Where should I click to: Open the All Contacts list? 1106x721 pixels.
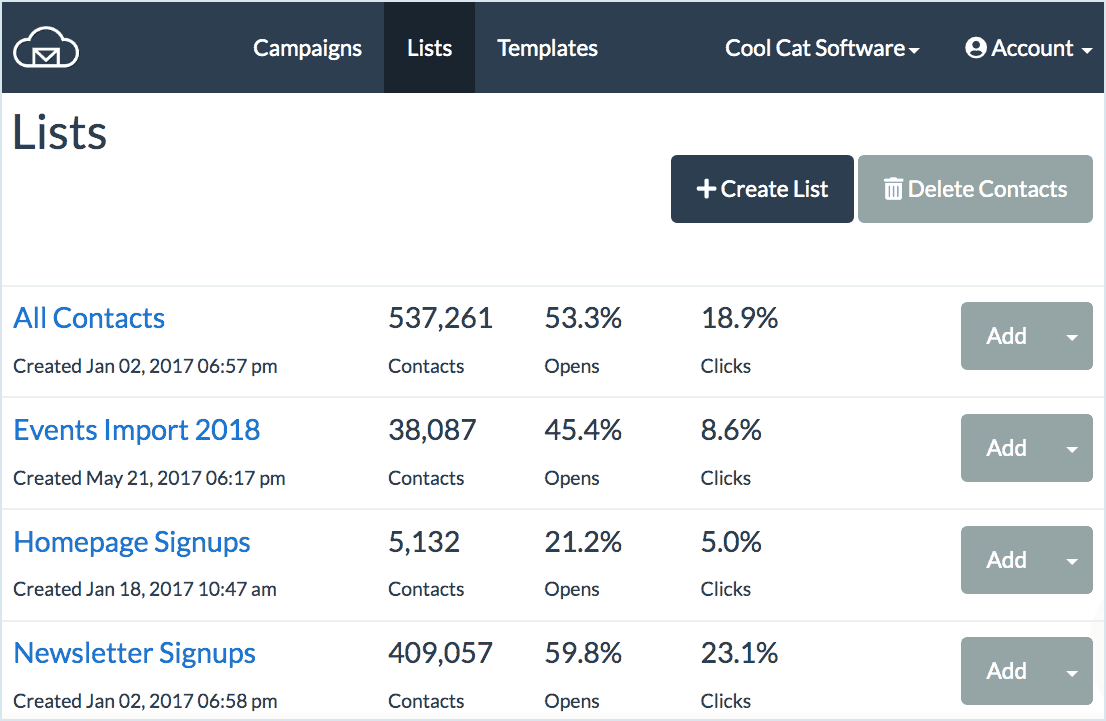point(89,318)
